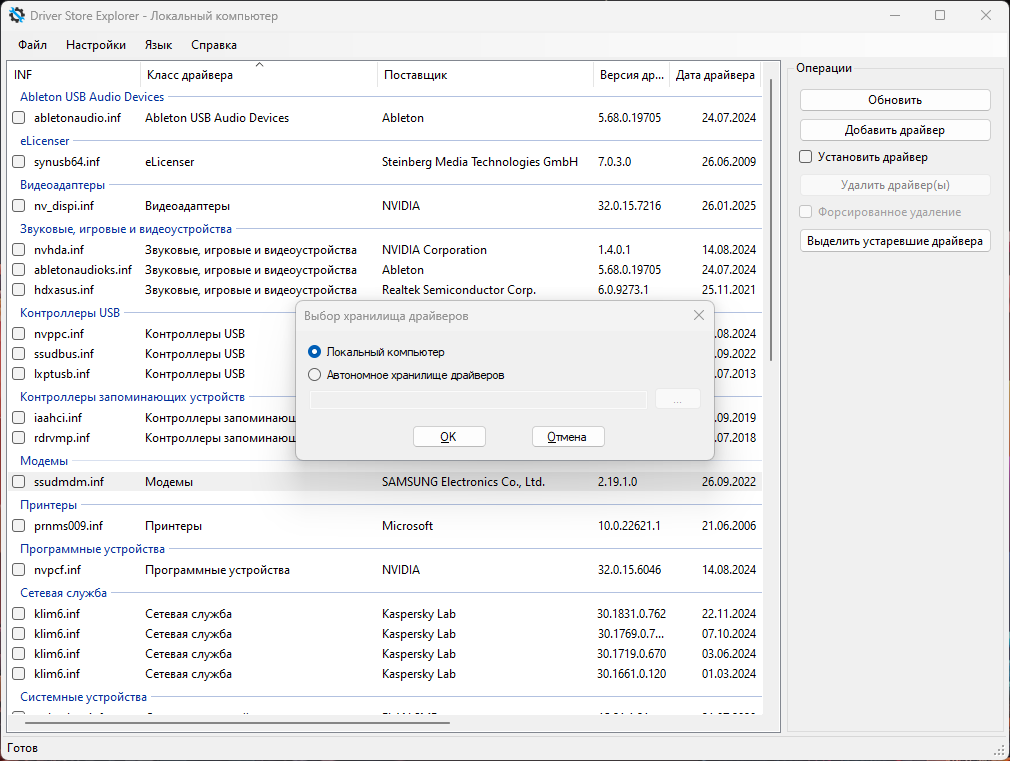Check the ssudbus.inf checkbox
This screenshot has width=1010, height=761.
coord(19,354)
